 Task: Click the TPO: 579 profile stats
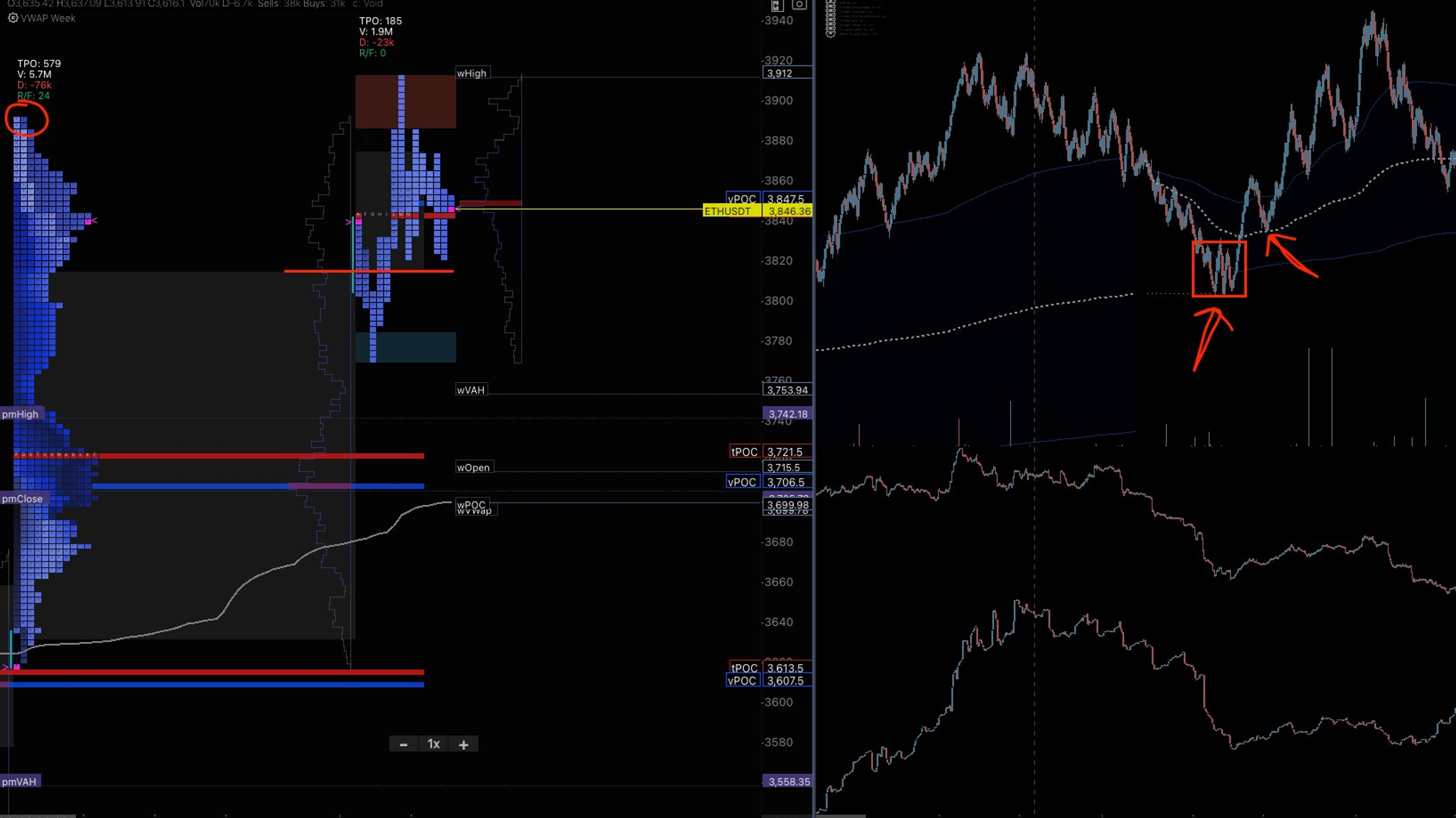click(39, 80)
